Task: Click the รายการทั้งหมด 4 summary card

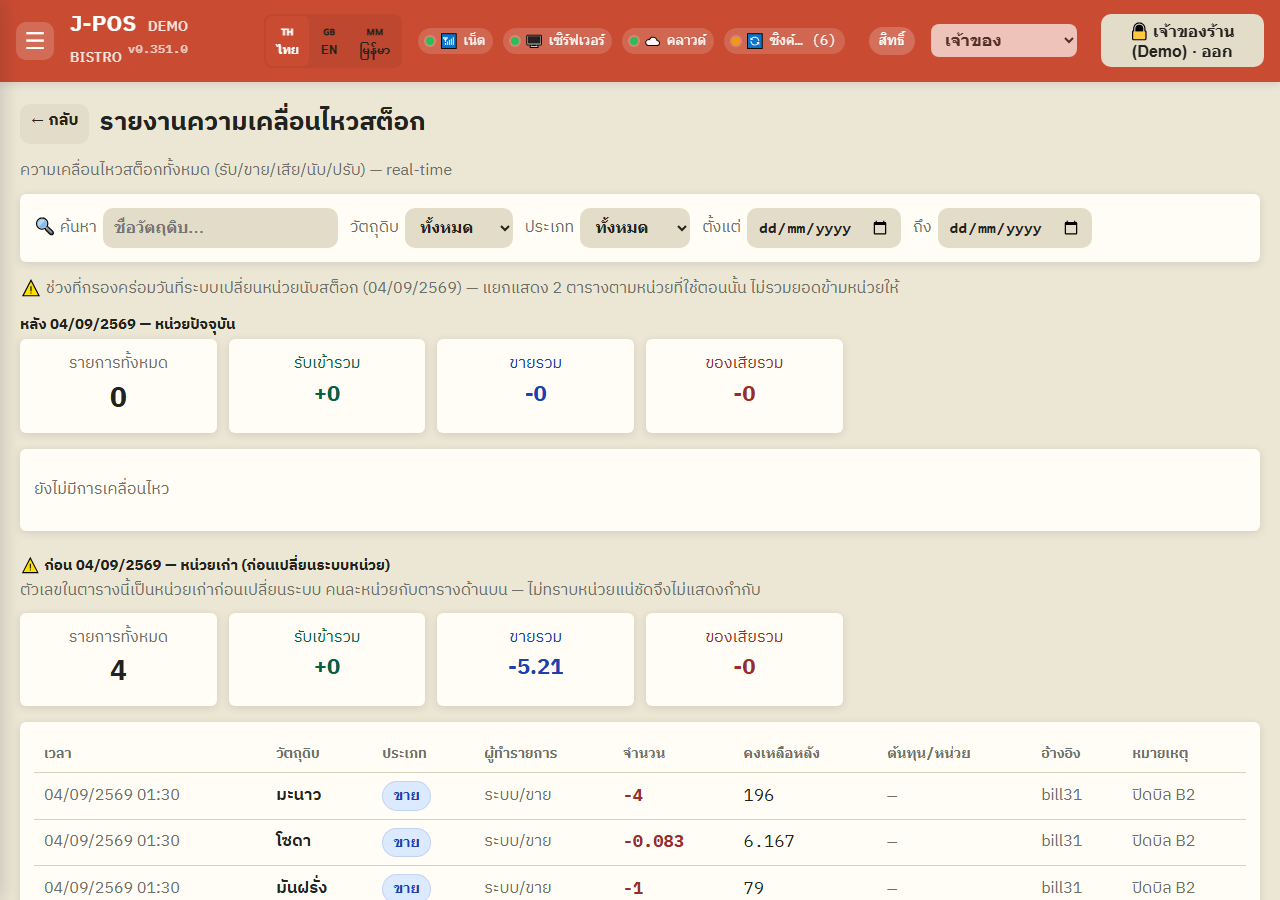Action: [118, 660]
